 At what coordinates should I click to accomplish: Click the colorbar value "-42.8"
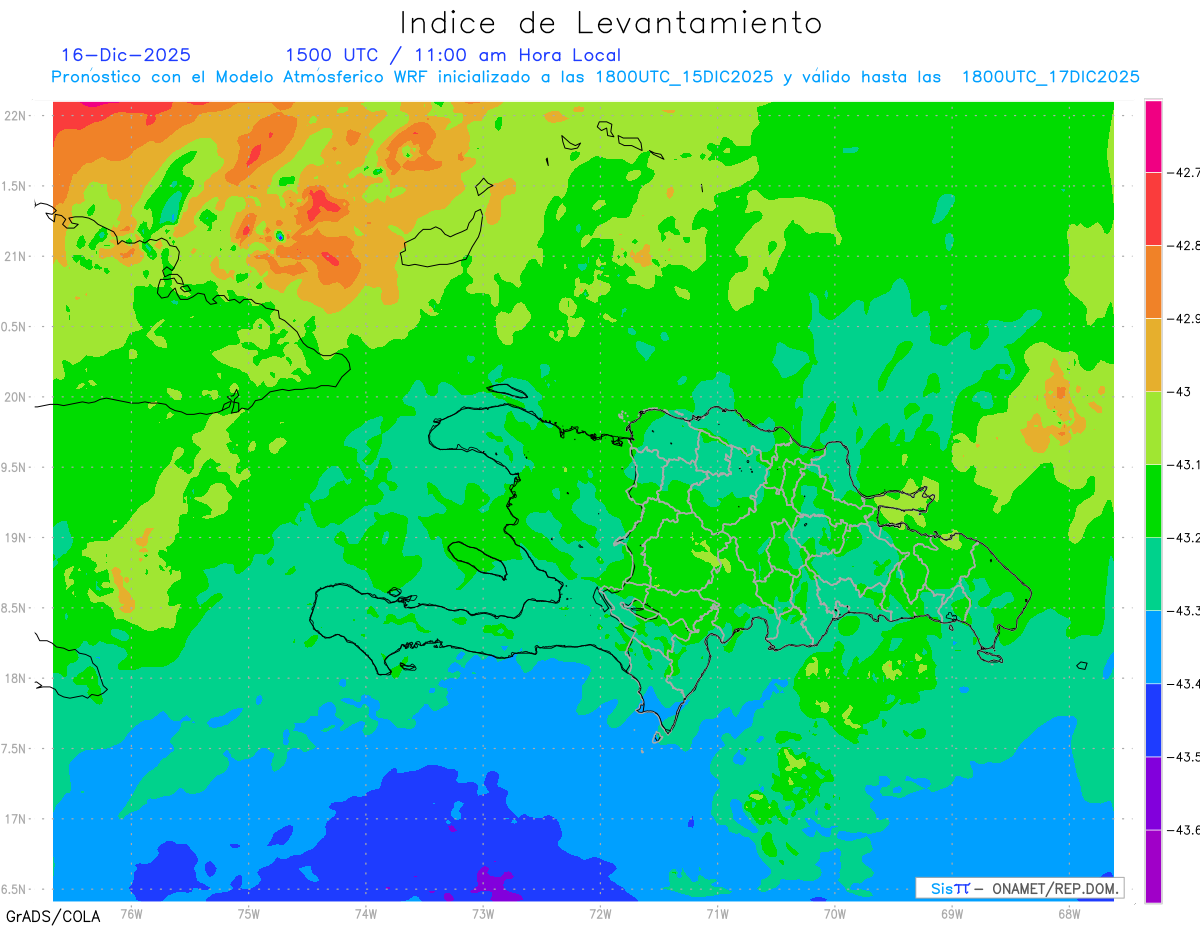coord(1186,246)
